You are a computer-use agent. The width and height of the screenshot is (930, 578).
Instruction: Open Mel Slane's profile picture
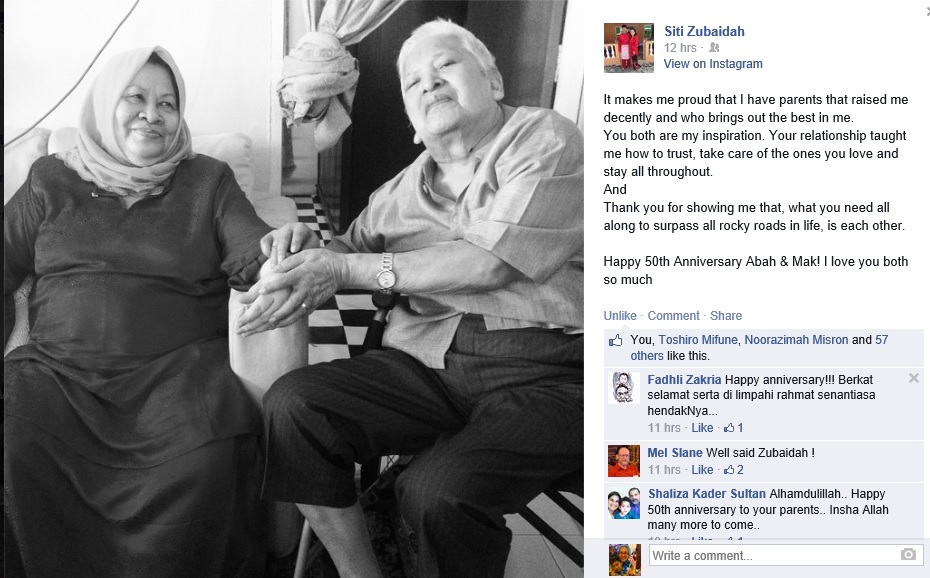(624, 461)
